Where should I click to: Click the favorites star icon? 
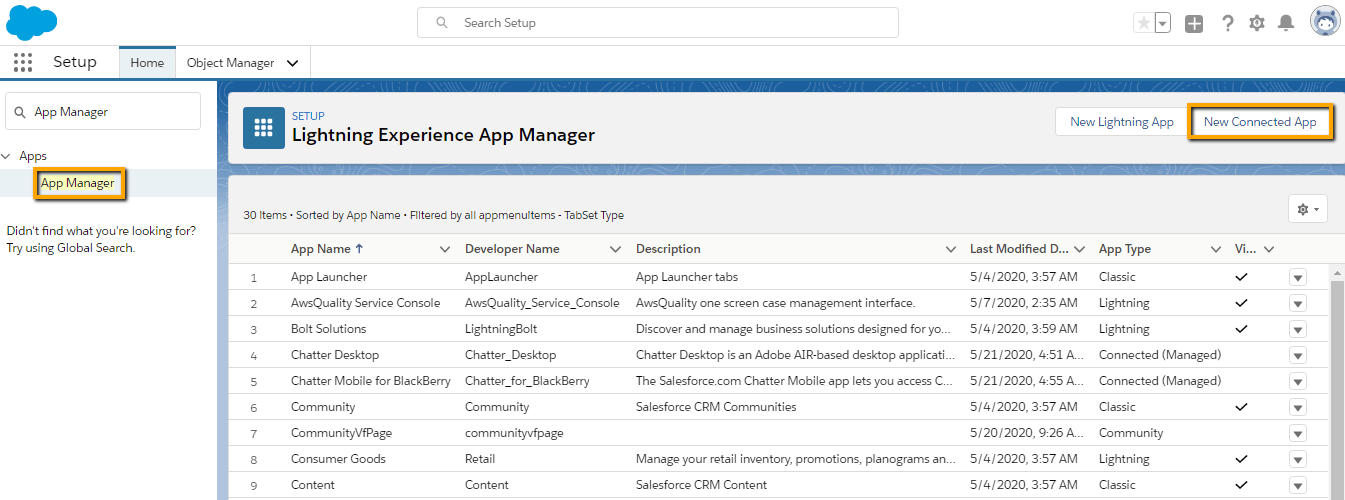[x=1143, y=23]
